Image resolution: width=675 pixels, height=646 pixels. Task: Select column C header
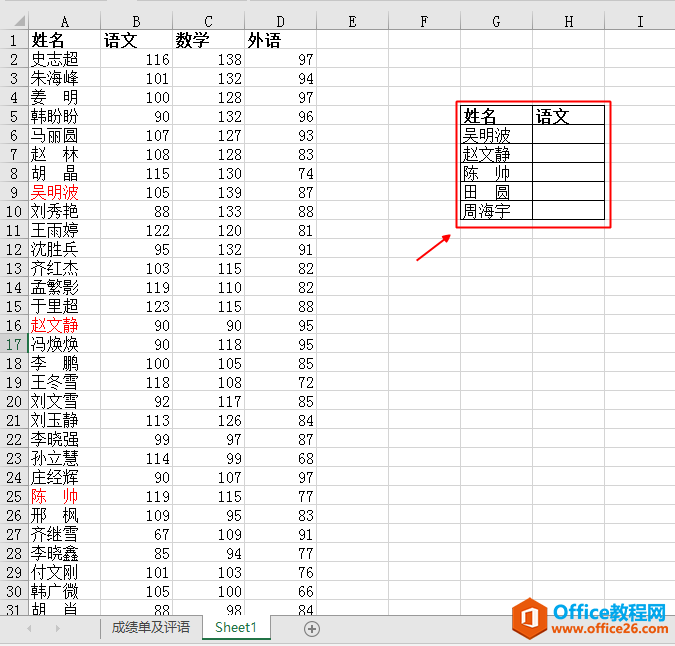click(208, 21)
